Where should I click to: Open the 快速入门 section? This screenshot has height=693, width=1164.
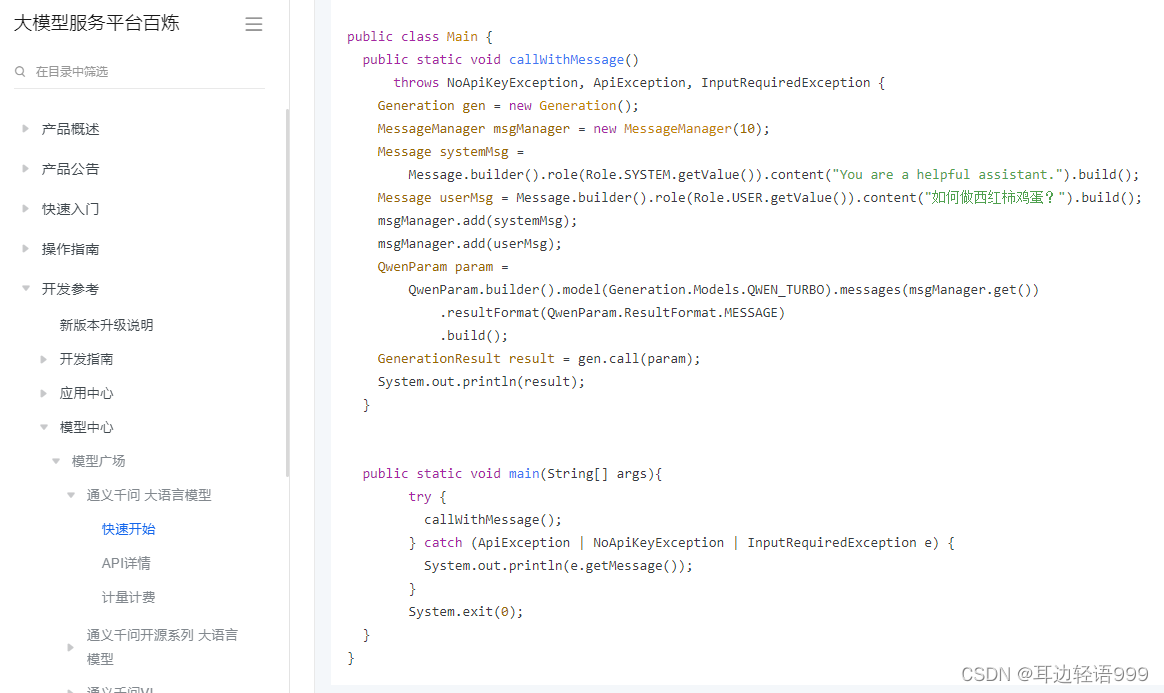click(x=71, y=209)
